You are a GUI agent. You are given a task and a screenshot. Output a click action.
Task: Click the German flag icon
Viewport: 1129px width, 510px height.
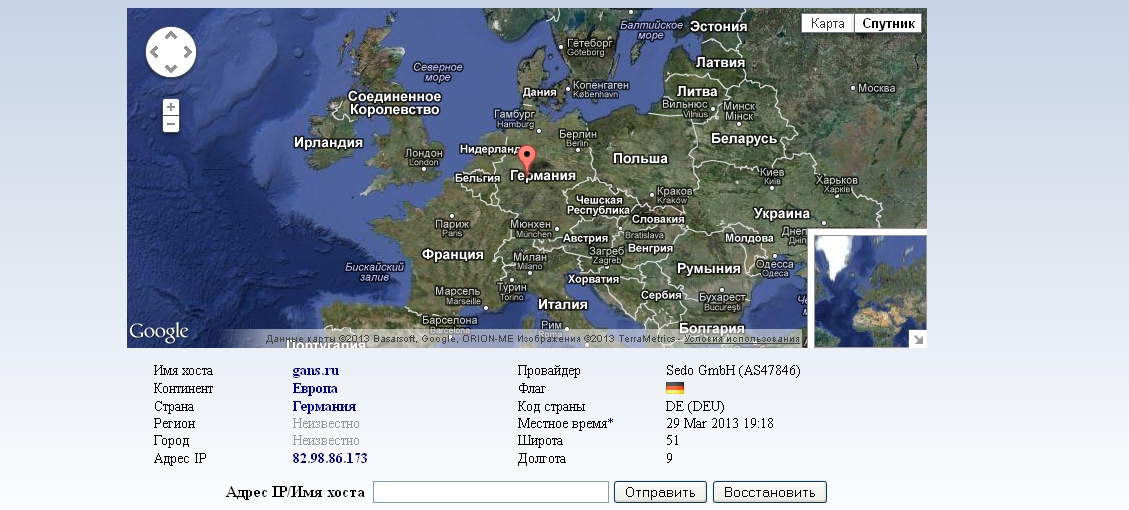(x=674, y=388)
